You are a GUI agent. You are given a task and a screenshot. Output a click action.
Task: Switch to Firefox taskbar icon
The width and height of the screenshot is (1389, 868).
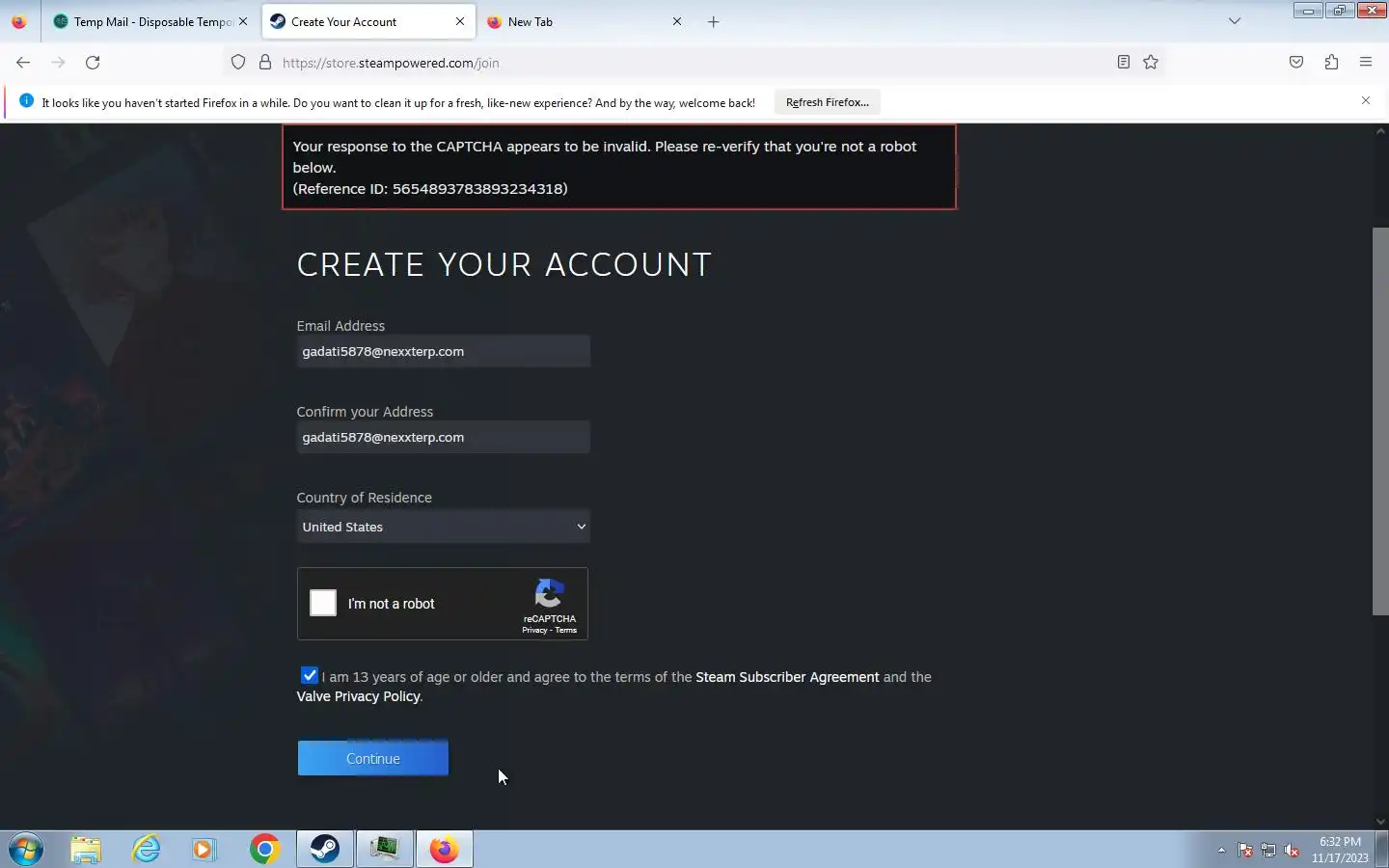pos(445,850)
